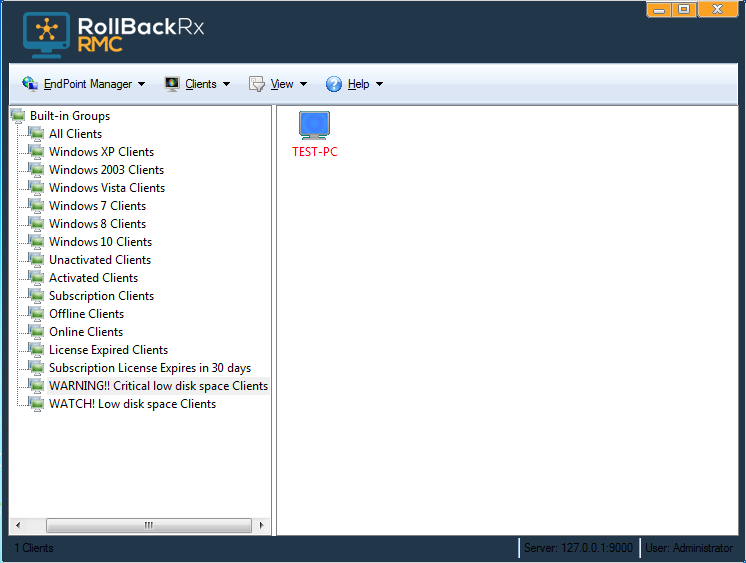The height and width of the screenshot is (563, 746).
Task: Click the Subscription License Expires icon
Action: click(x=36, y=369)
